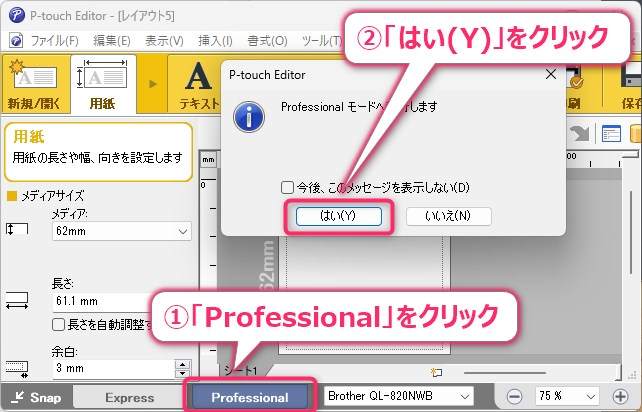Click the P-touch Editor app logo
Screen dimensions: 642x412
tap(17, 15)
